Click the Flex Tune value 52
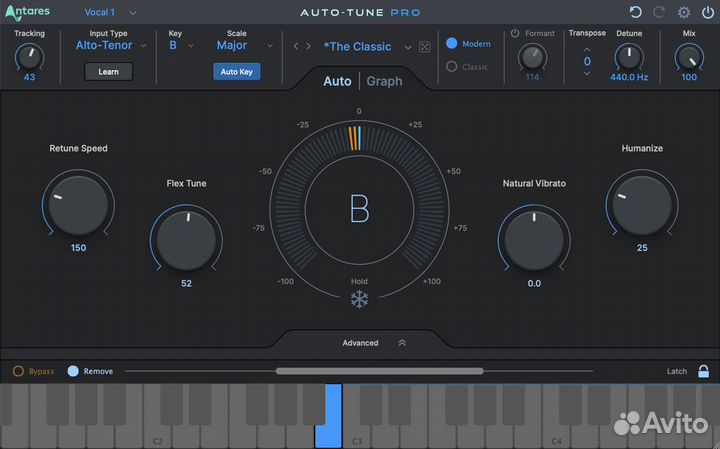This screenshot has width=720, height=449. pos(186,283)
